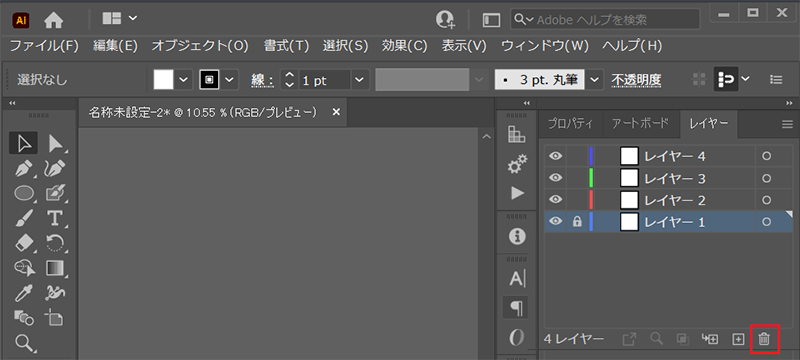
Task: Click the stroke color swatch
Action: [210, 80]
